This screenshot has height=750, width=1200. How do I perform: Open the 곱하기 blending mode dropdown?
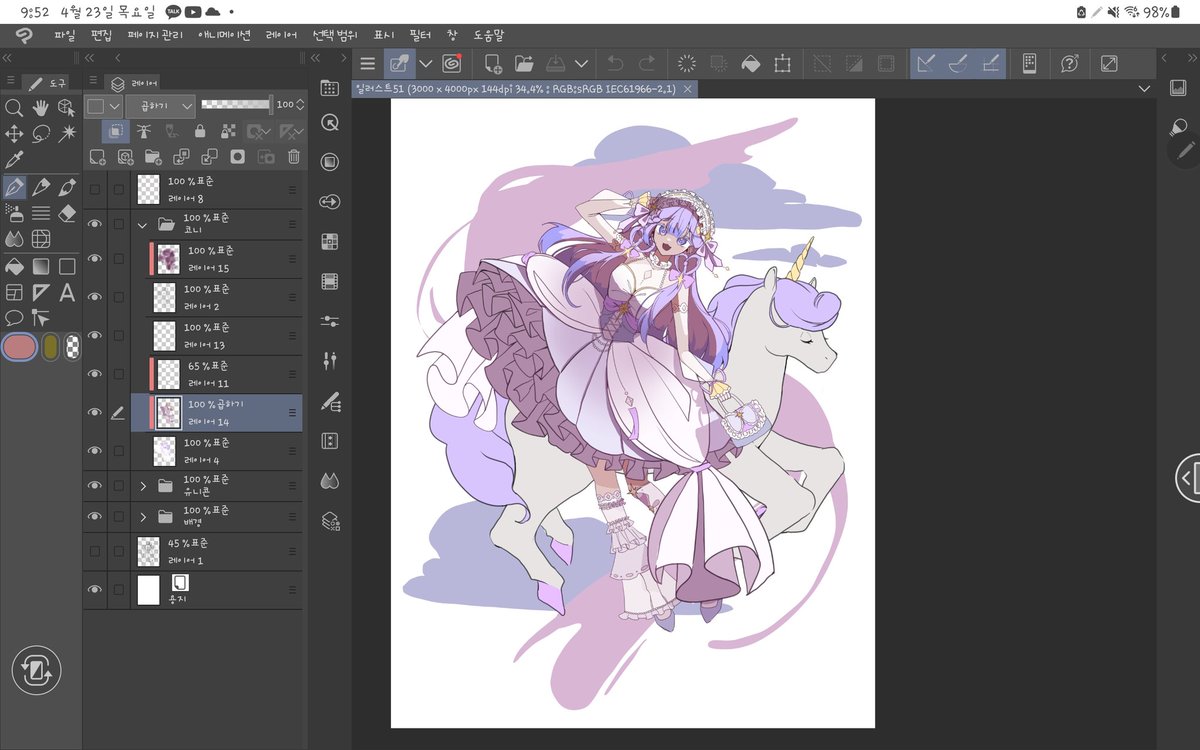click(x=160, y=105)
